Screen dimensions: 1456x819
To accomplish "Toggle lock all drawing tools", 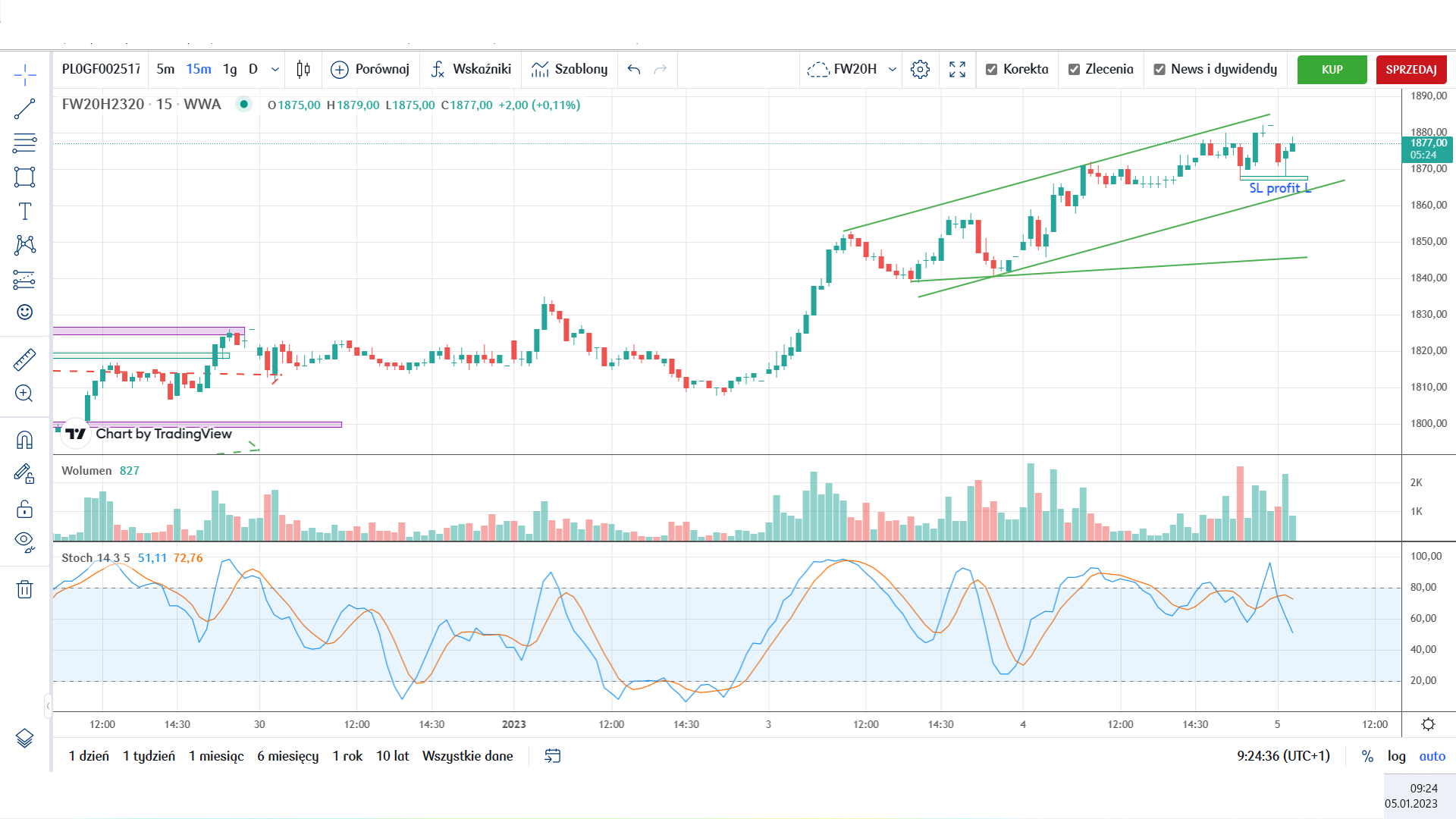I will [x=24, y=508].
